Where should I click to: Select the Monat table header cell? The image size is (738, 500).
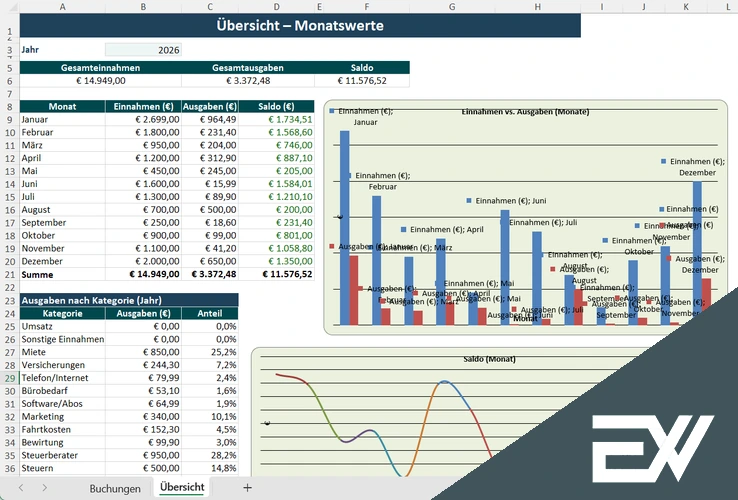(x=62, y=106)
